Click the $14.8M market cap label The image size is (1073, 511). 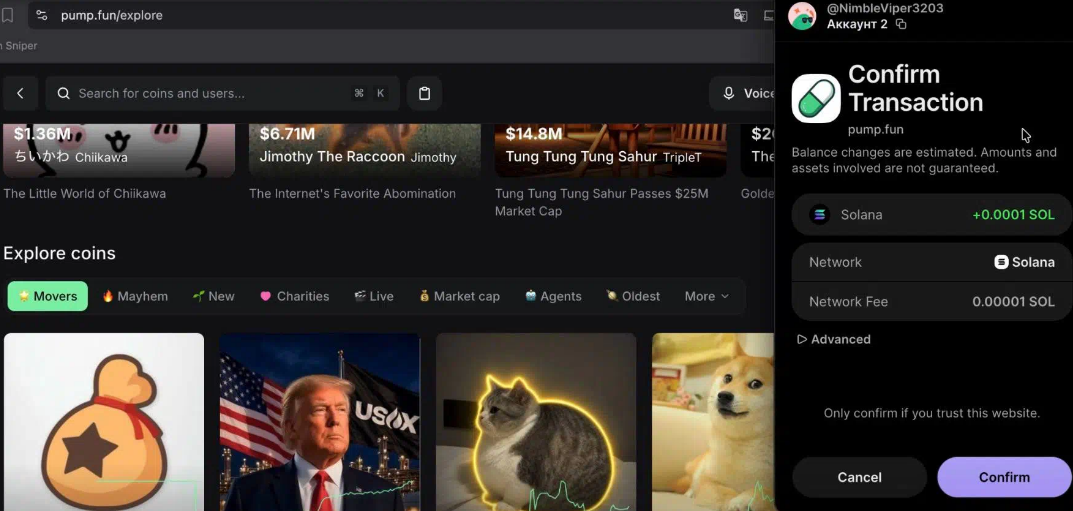pyautogui.click(x=534, y=133)
